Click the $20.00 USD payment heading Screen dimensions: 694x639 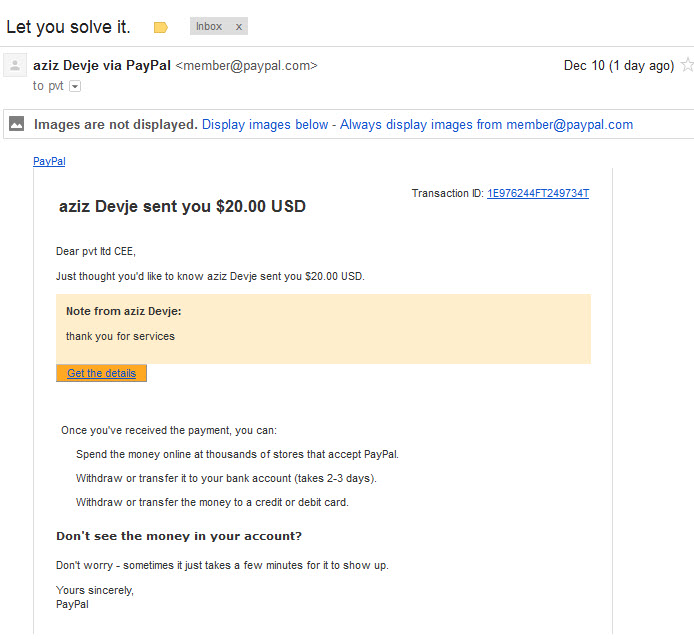(x=182, y=207)
